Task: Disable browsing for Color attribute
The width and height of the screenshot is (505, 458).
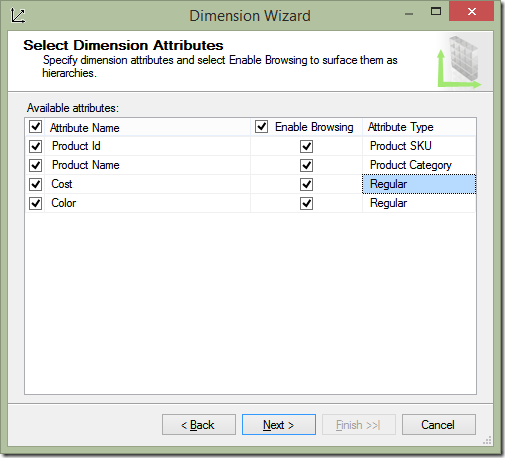Action: pos(306,203)
